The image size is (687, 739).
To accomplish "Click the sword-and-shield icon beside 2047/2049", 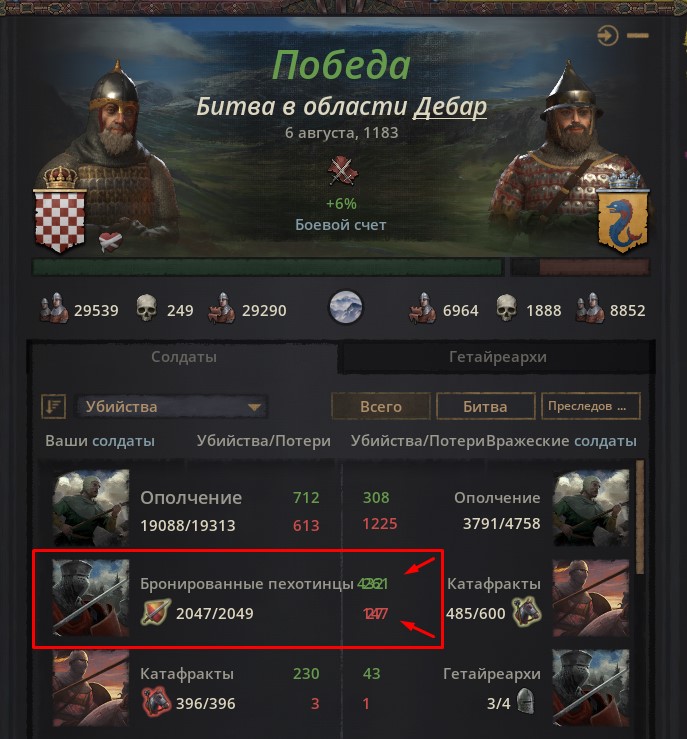I will tap(156, 612).
